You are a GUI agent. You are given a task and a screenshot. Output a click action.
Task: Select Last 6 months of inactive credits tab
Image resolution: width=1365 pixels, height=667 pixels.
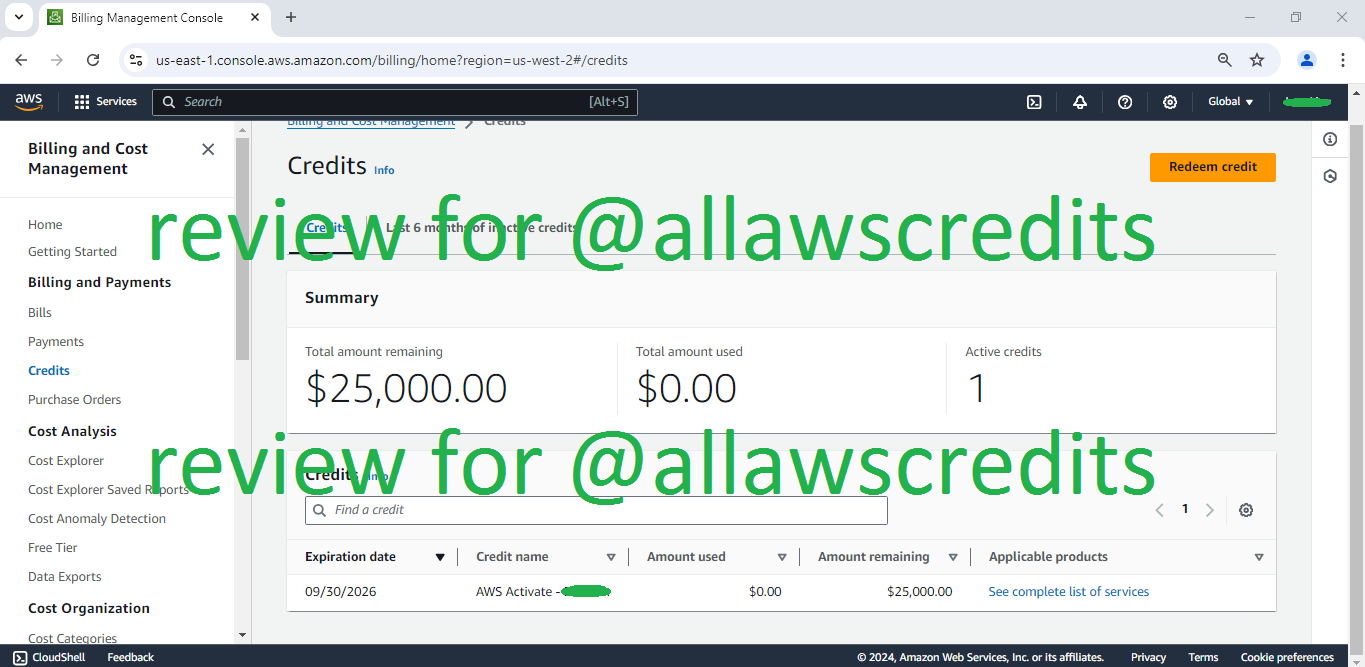[x=481, y=228]
